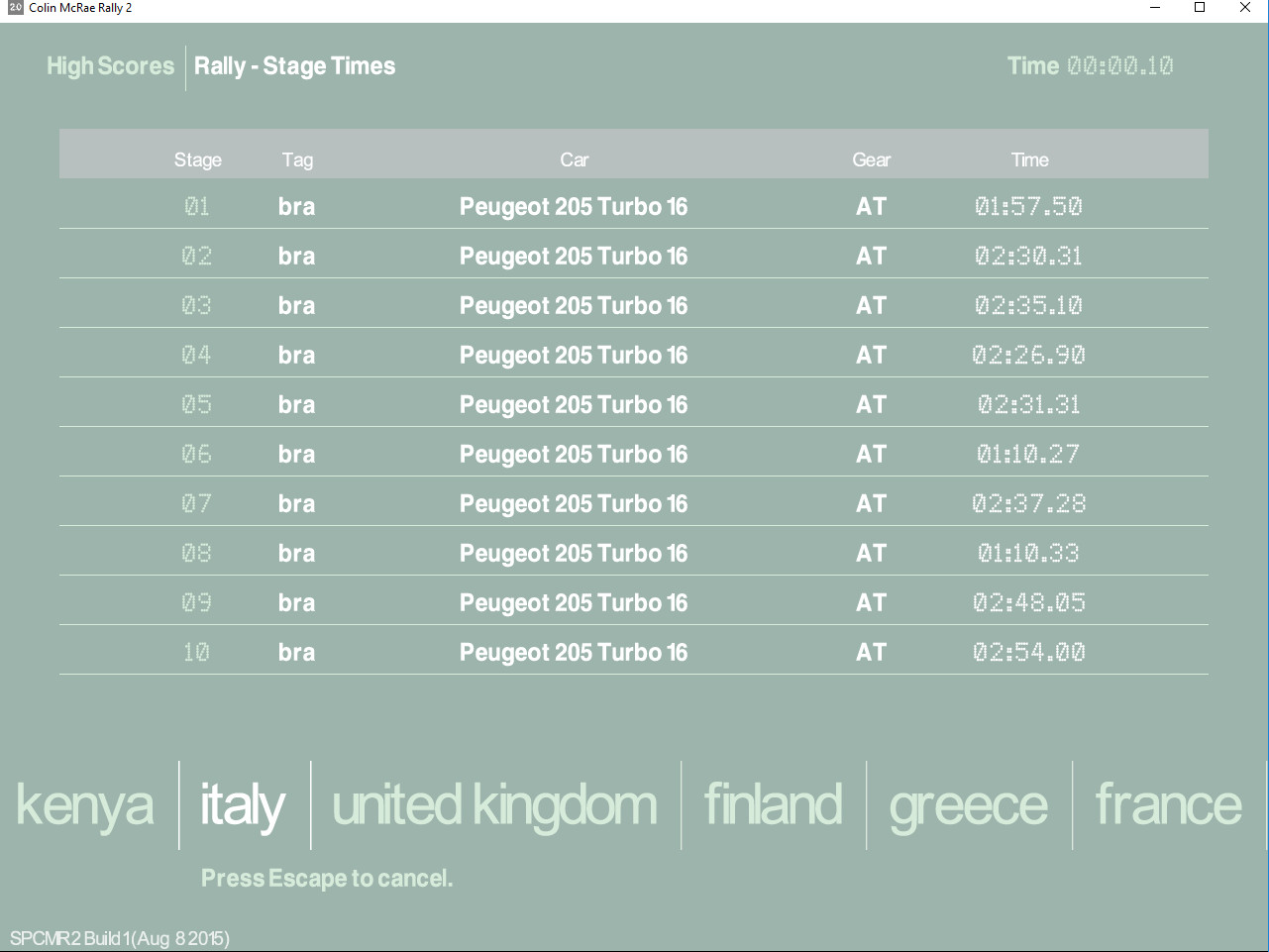Click the Tag column header
Screen dimensions: 1269x952
tap(297, 159)
